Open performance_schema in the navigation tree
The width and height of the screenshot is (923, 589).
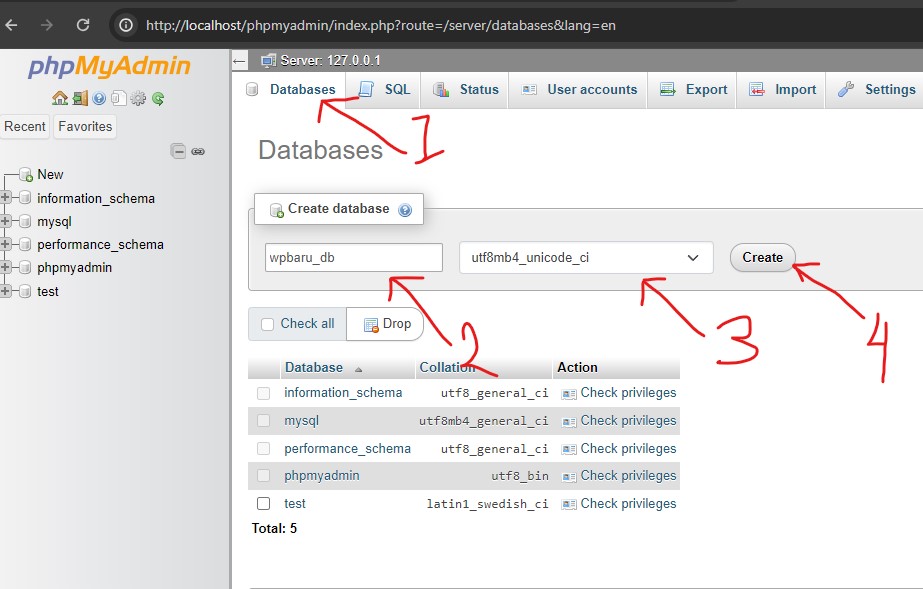100,245
